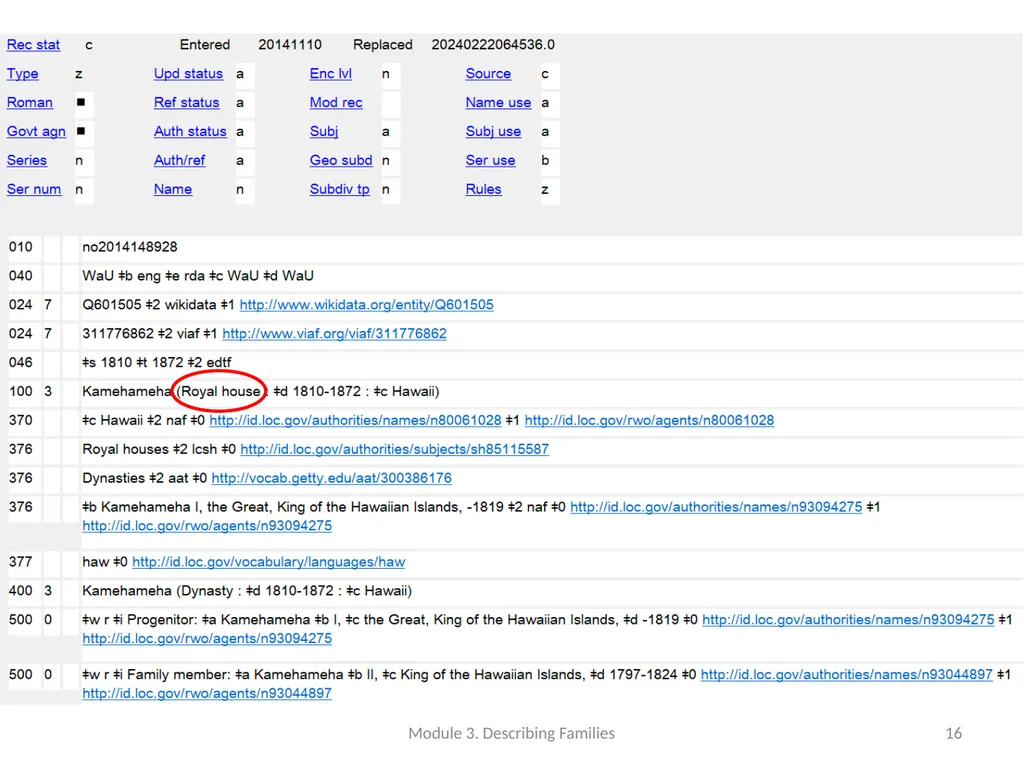Open the Ser use label link
This screenshot has width=1024, height=768.
pos(490,160)
